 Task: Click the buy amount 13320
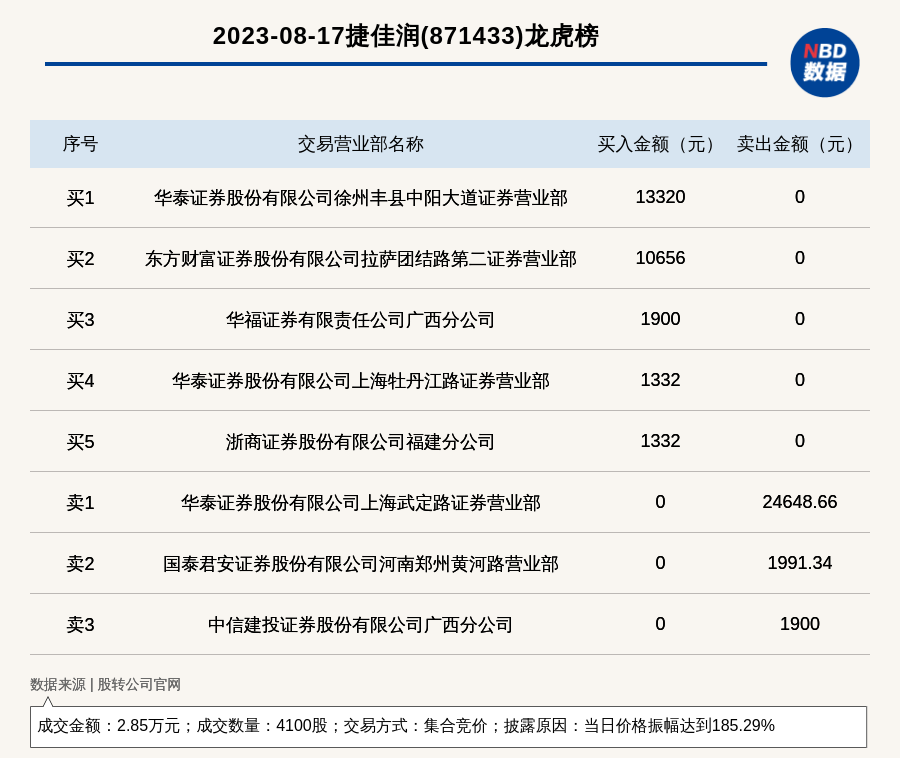(660, 197)
